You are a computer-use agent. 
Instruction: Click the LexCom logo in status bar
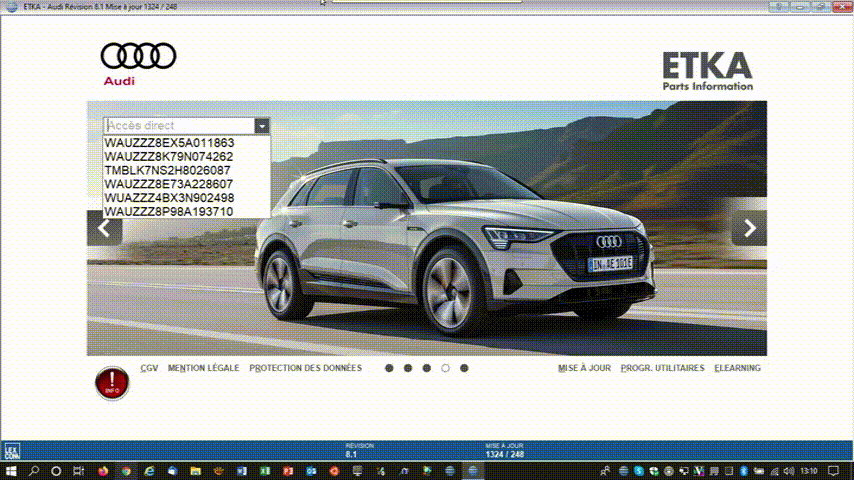[x=12, y=452]
